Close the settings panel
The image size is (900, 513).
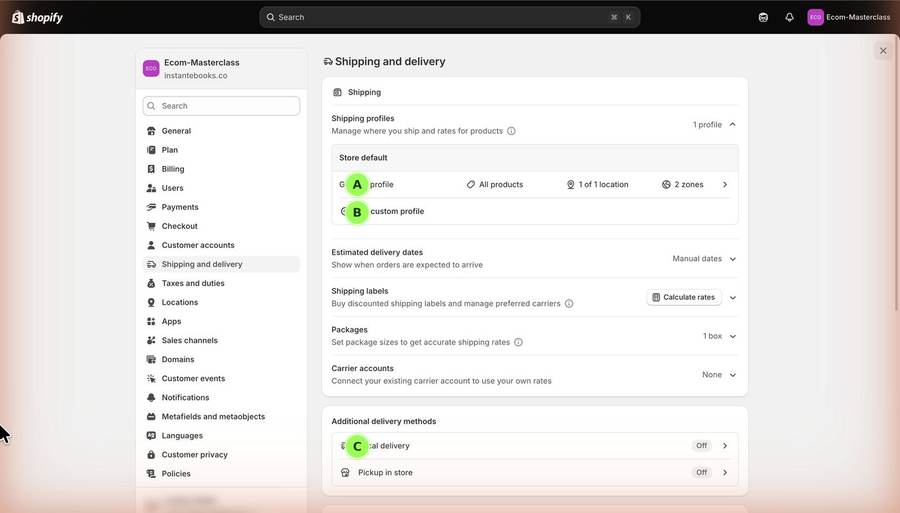tap(883, 50)
